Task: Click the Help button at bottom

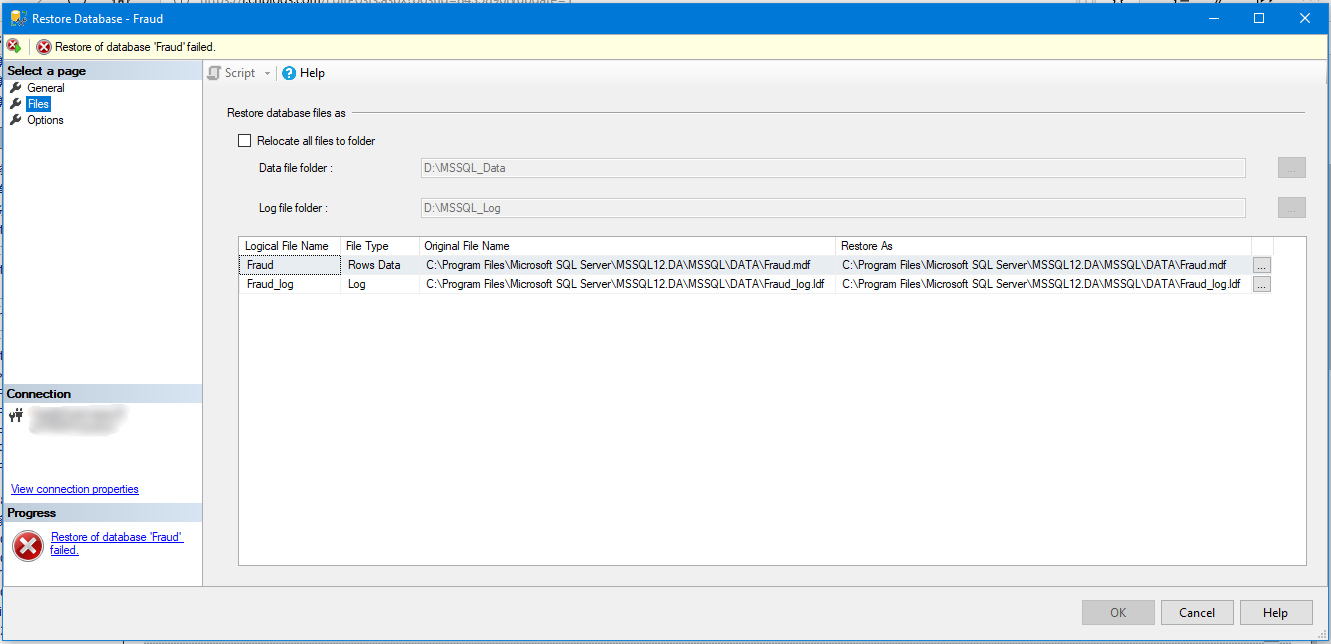Action: coord(1275,613)
